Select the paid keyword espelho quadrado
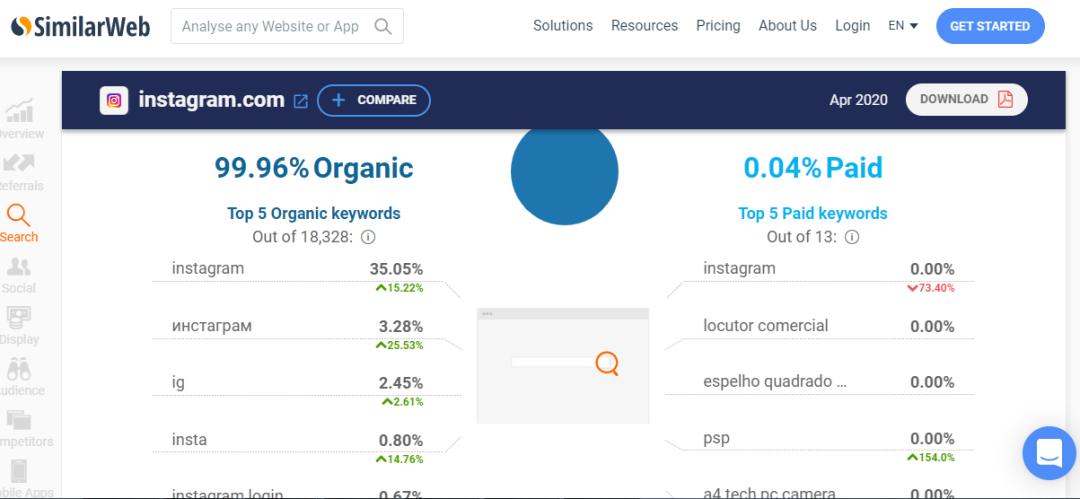1080x499 pixels. (775, 382)
